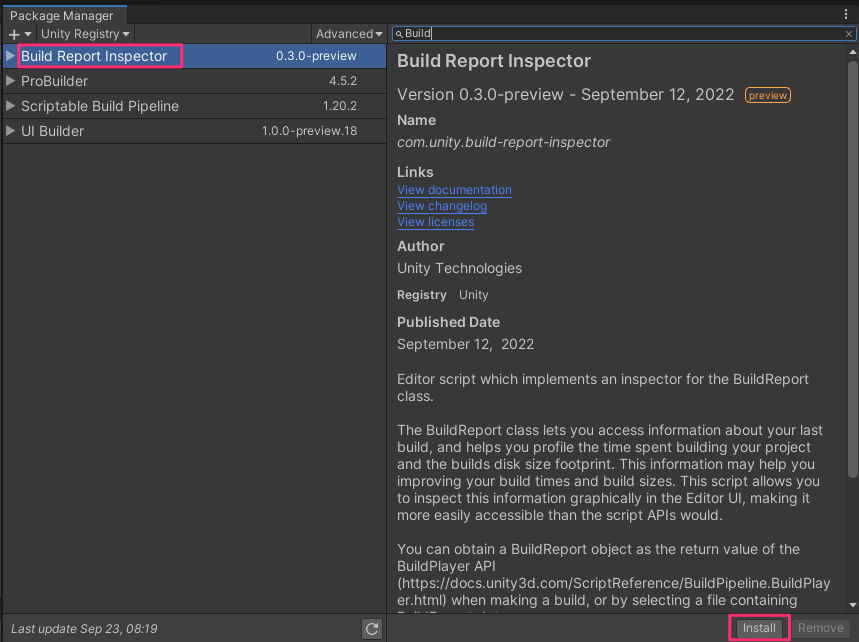Click the com.unity.build-report-inspector package name

(x=503, y=142)
